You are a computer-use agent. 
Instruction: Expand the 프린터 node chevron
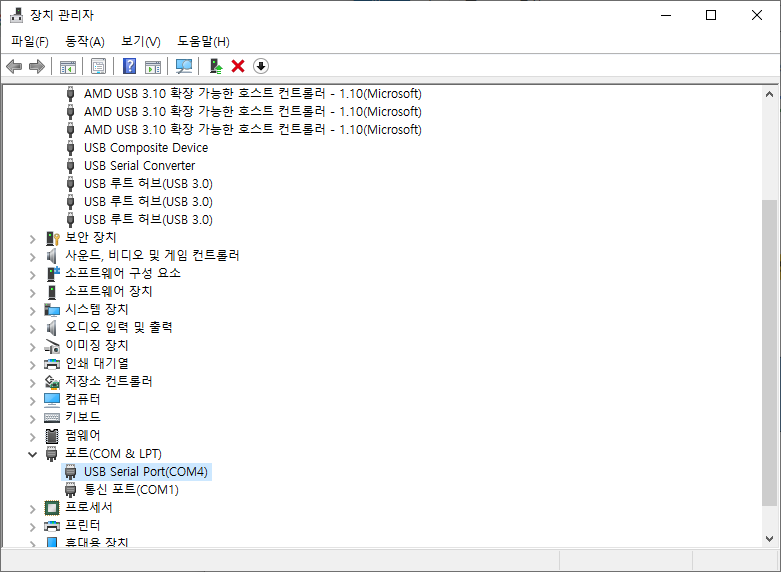pos(33,527)
